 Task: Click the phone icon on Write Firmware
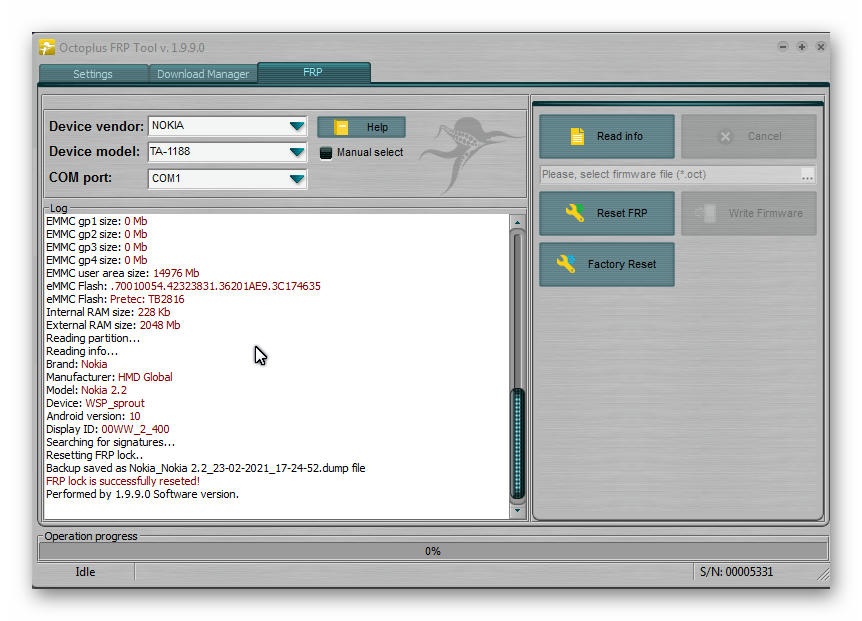click(708, 213)
